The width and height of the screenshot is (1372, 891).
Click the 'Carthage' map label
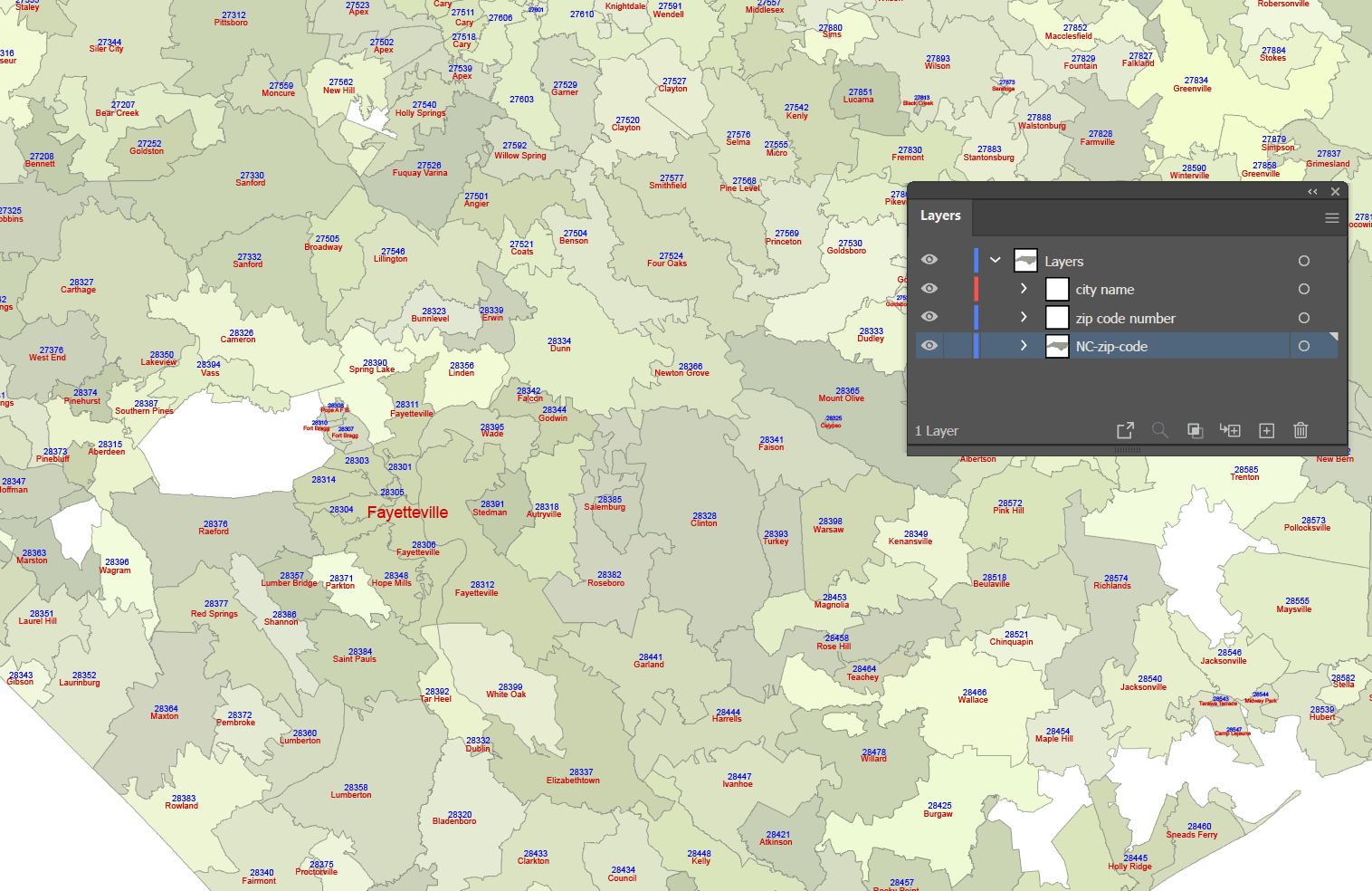pos(78,290)
